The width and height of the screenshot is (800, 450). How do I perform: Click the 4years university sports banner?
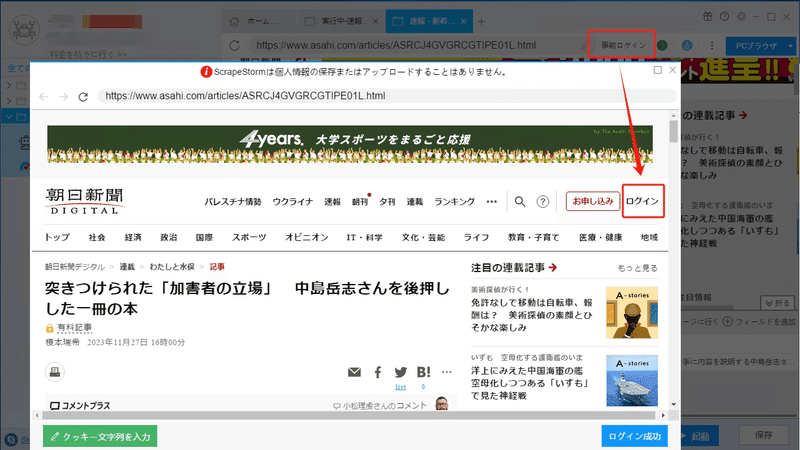click(350, 144)
